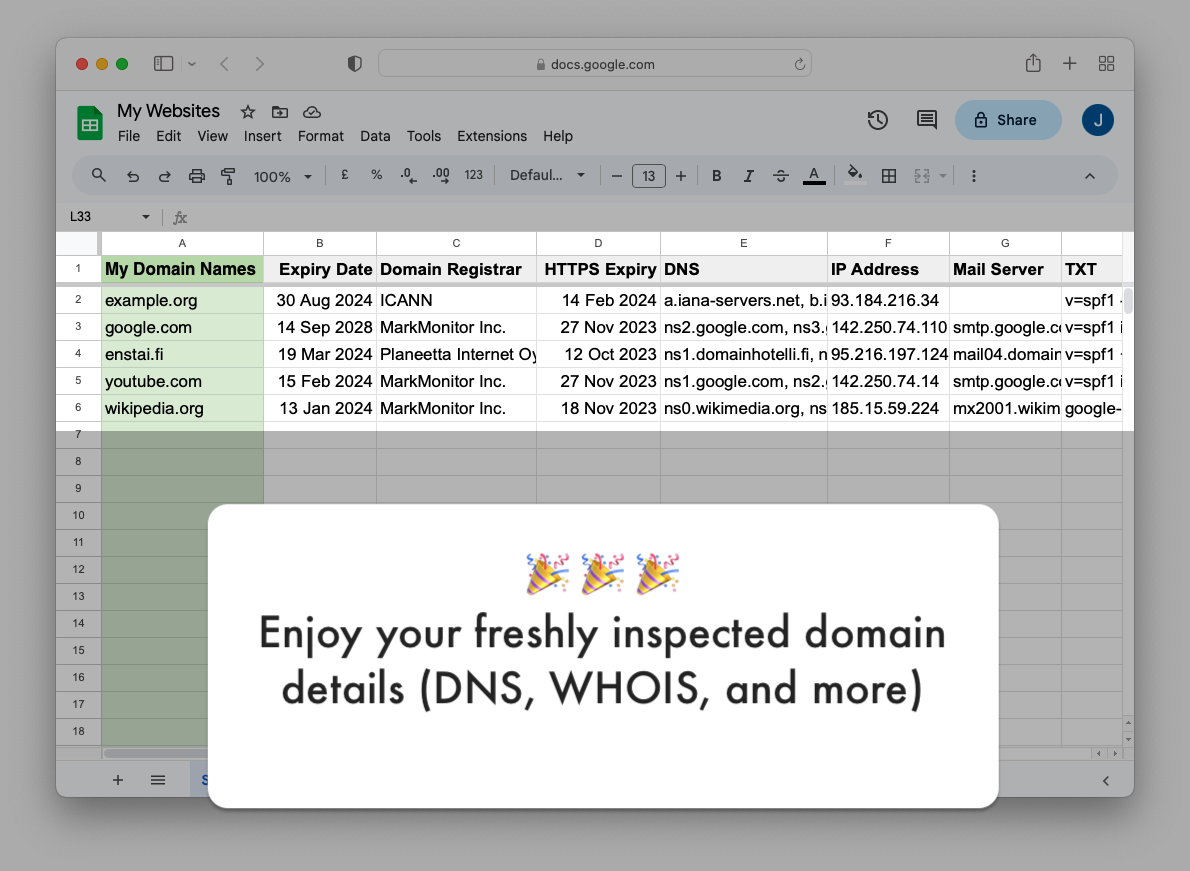Open the all sheets list icon
The image size is (1190, 871).
158,780
